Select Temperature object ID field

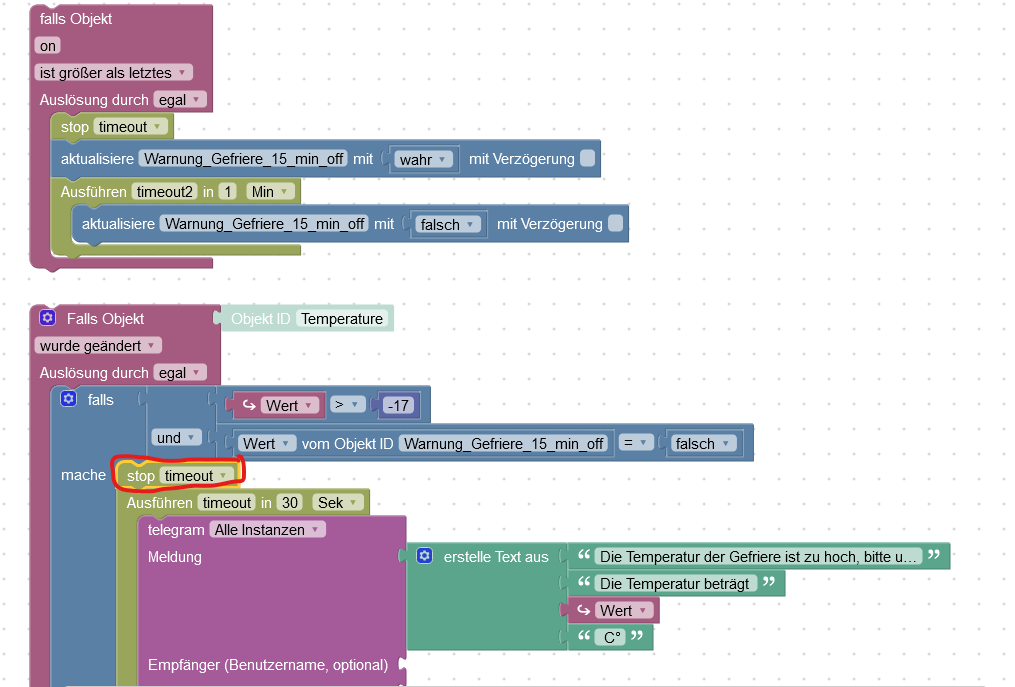tap(342, 319)
